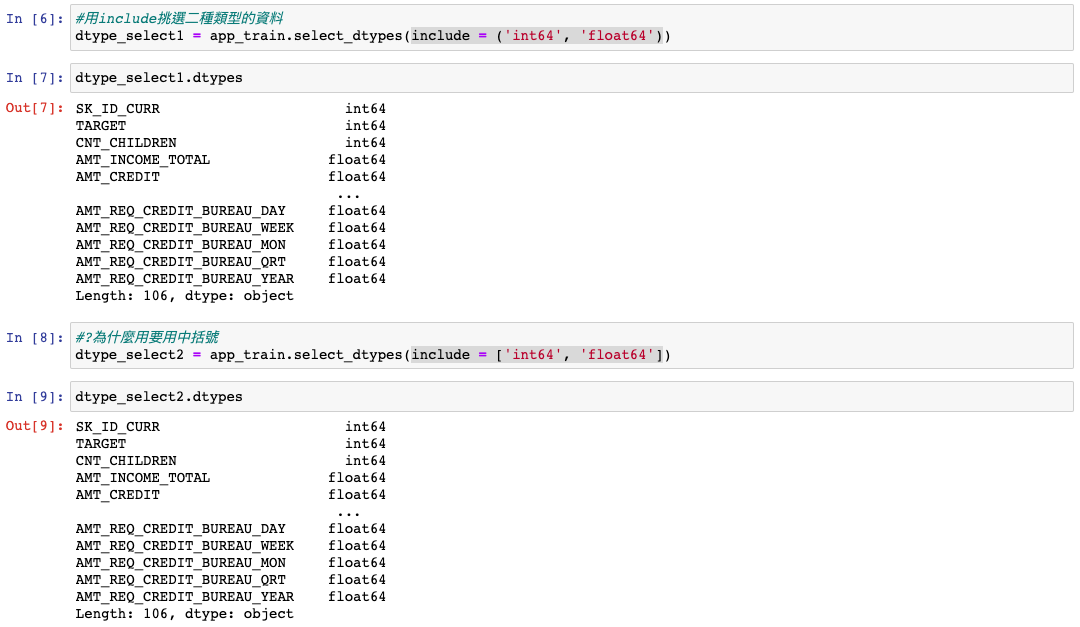Click 'AMT_REQ_CREDIT_BUREAU_MON' in the Out[9] output
This screenshot has width=1080, height=627.
pos(180,563)
